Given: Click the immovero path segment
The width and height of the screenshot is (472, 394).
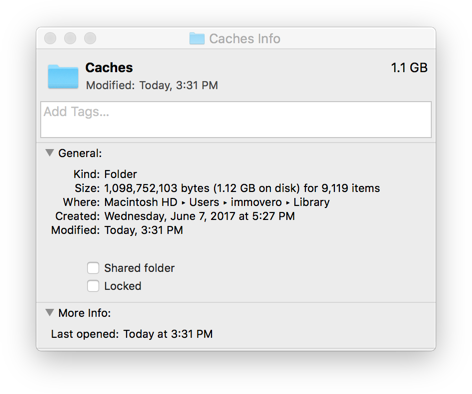Looking at the screenshot, I should pyautogui.click(x=256, y=202).
